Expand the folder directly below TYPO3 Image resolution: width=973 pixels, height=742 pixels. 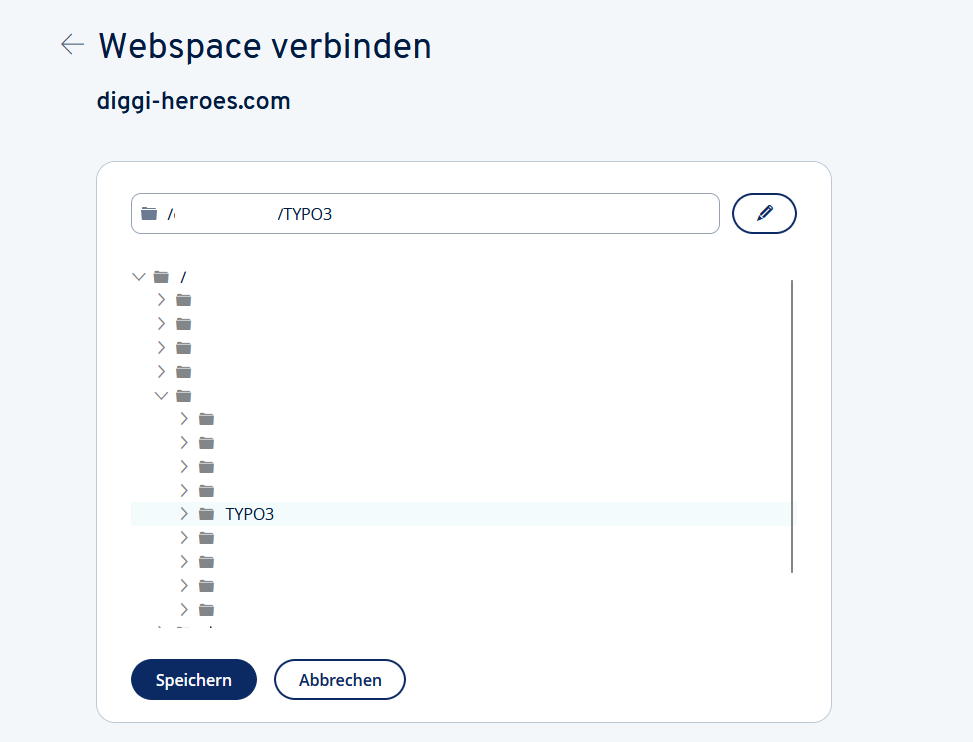point(184,538)
